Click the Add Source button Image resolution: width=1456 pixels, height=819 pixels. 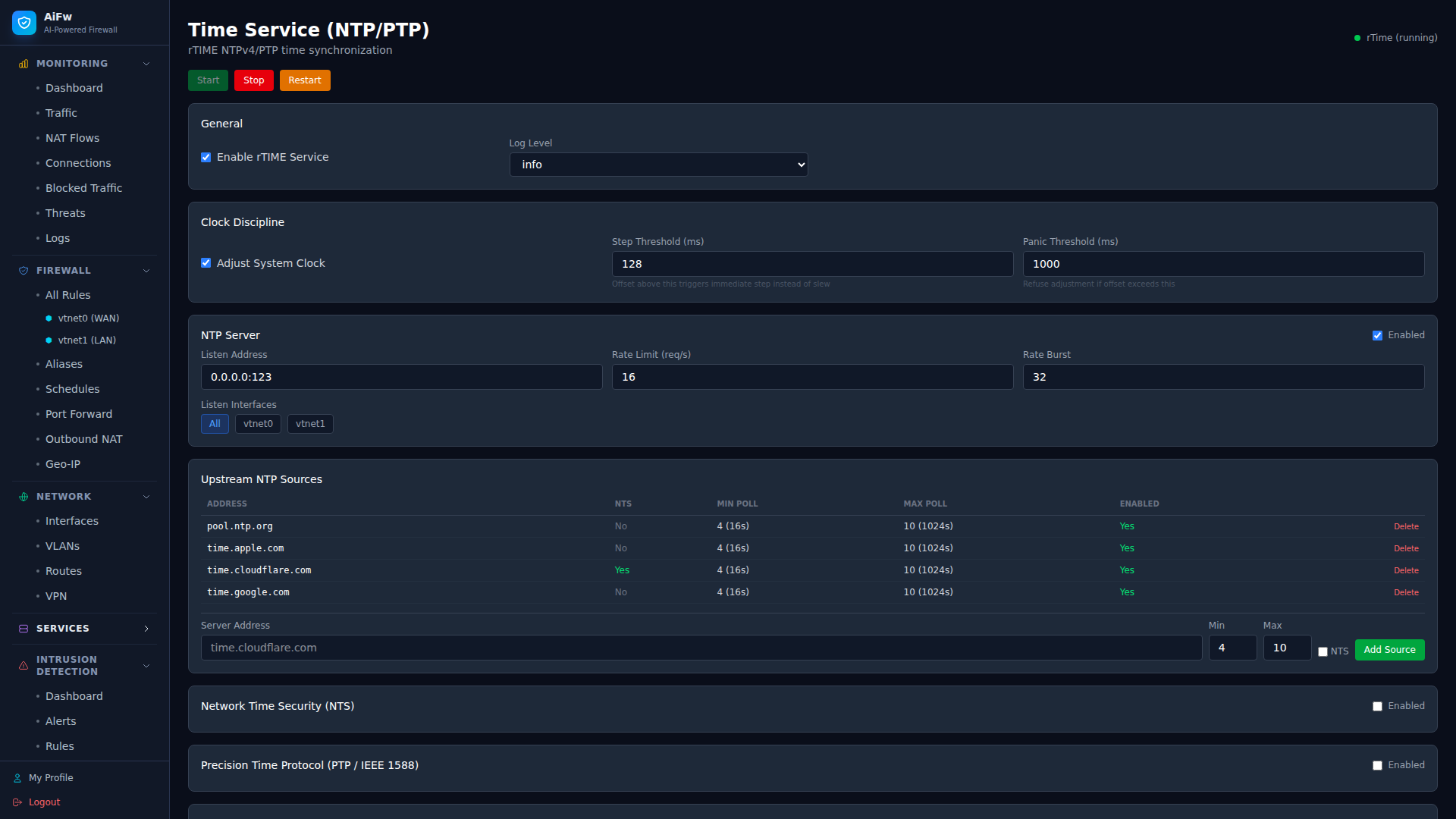click(1389, 650)
